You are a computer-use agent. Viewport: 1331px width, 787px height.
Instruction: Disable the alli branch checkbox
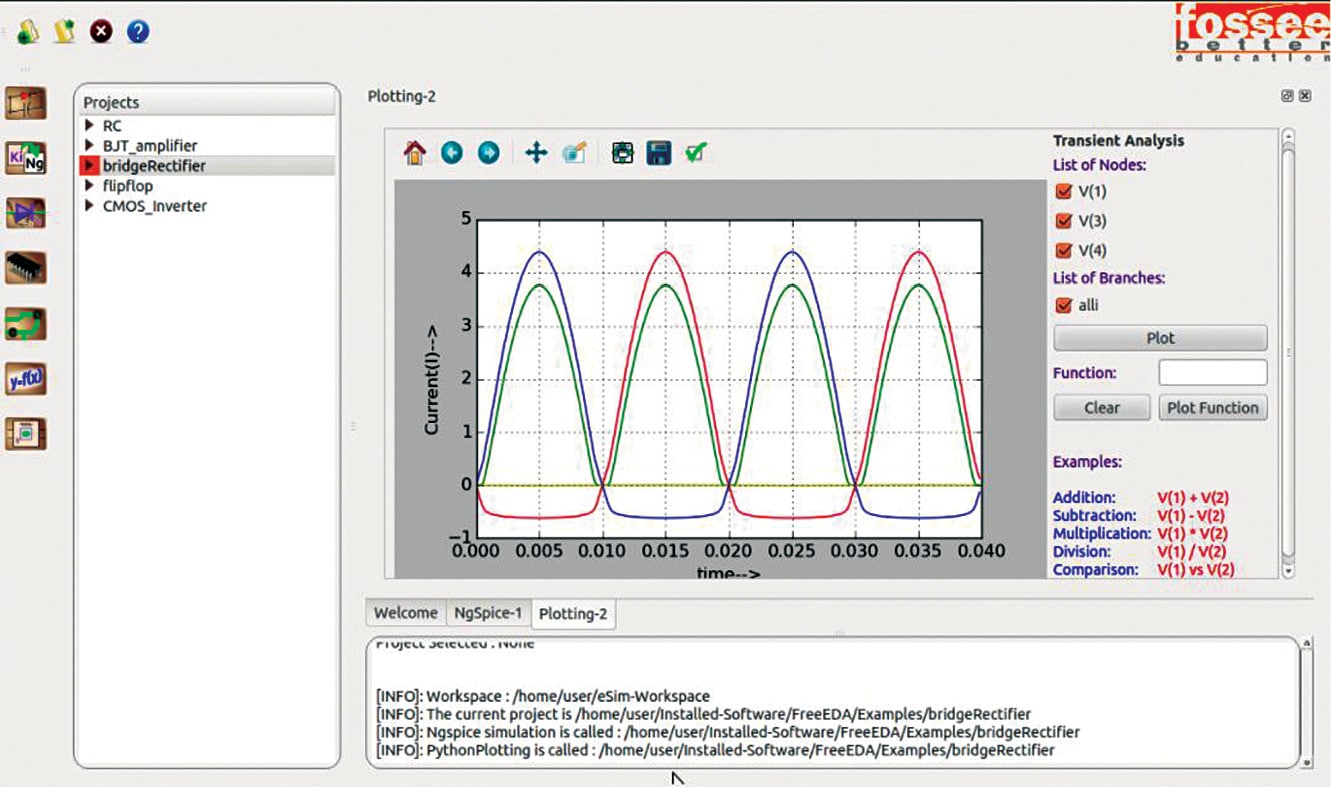pos(1064,305)
